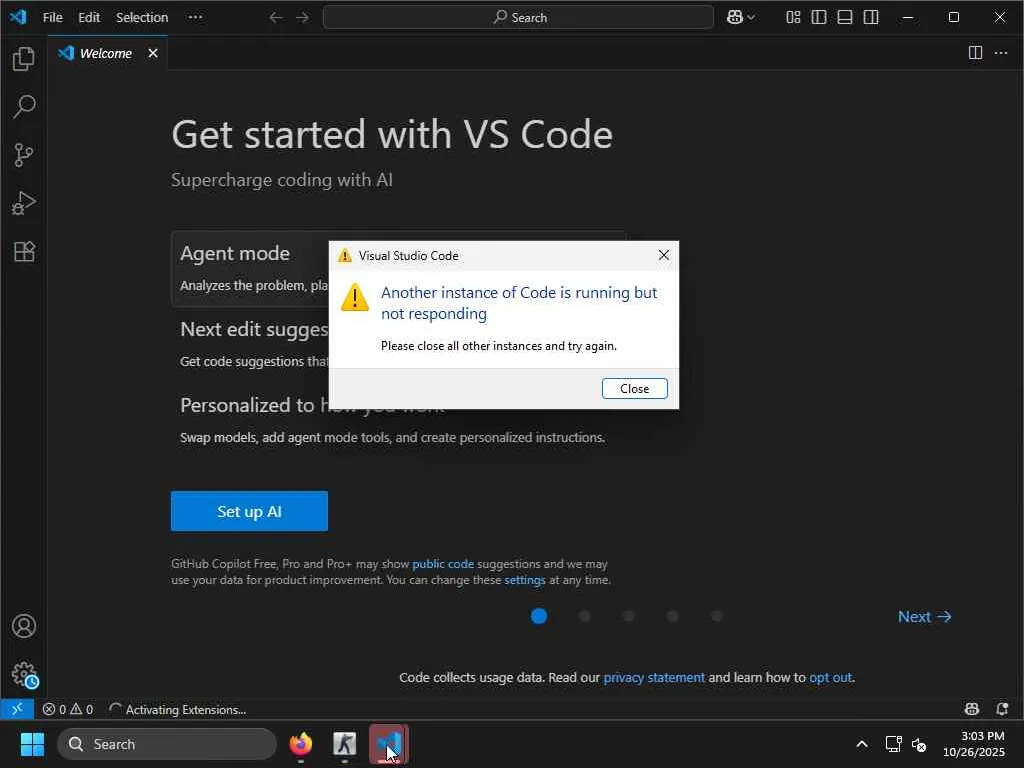Open the Accounts menu icon
The width and height of the screenshot is (1024, 768).
[x=24, y=626]
